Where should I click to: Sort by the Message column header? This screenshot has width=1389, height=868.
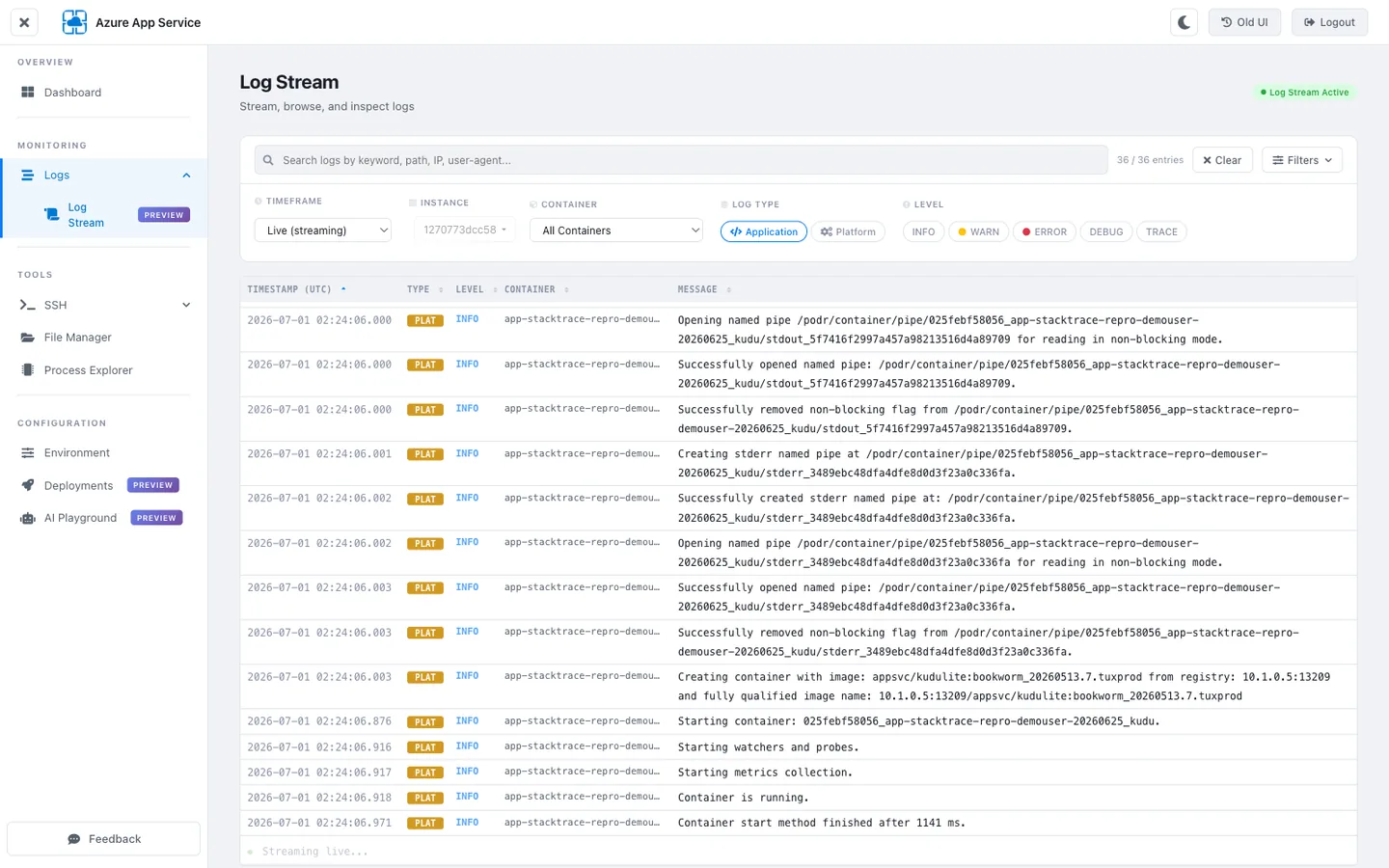(x=704, y=289)
